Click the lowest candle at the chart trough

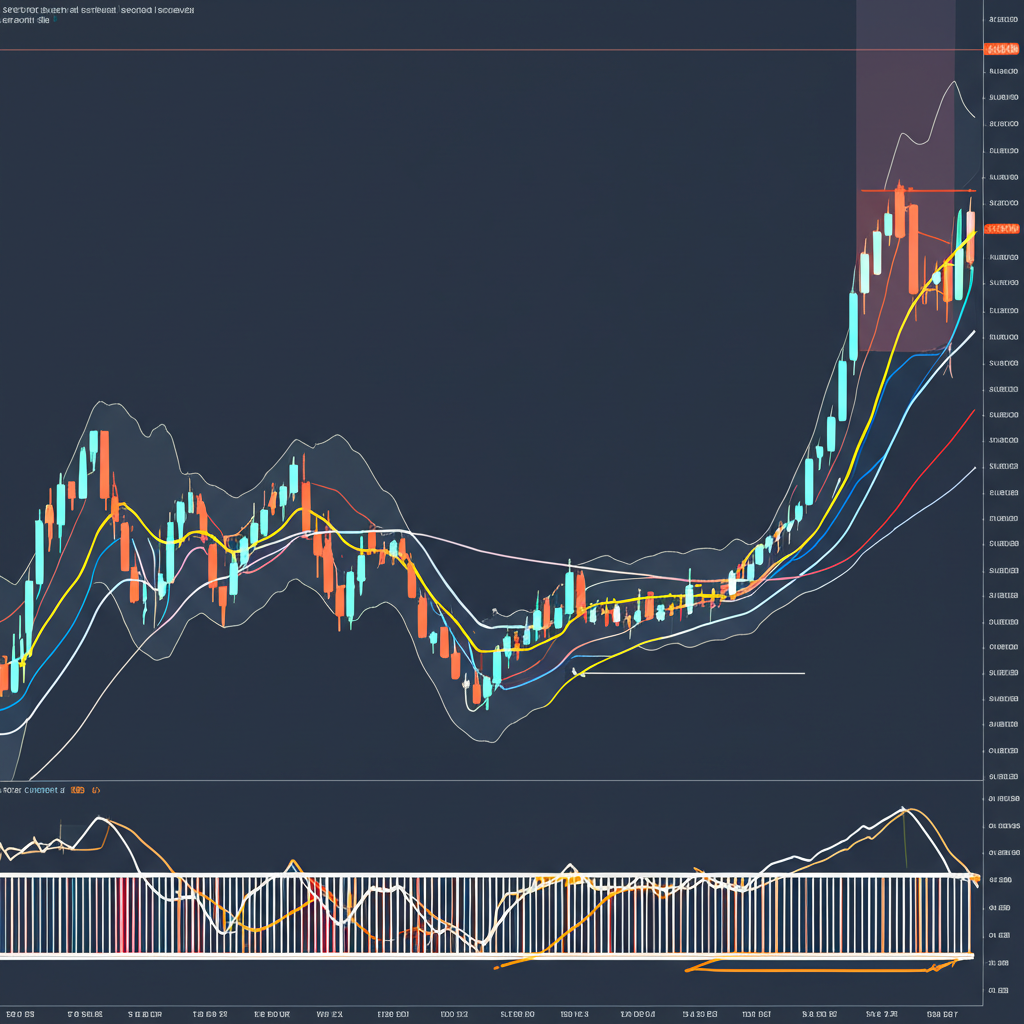pos(486,690)
